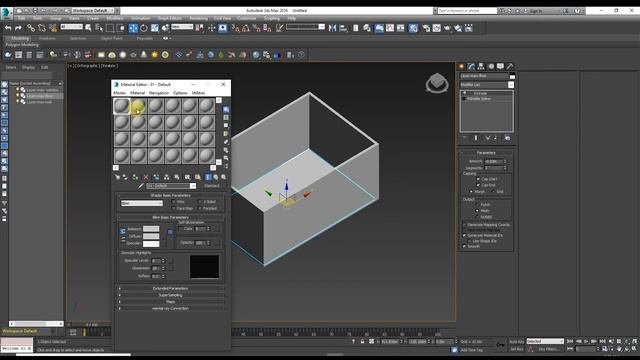Open the Modify command panel tab
The height and width of the screenshot is (360, 640).
[471, 66]
